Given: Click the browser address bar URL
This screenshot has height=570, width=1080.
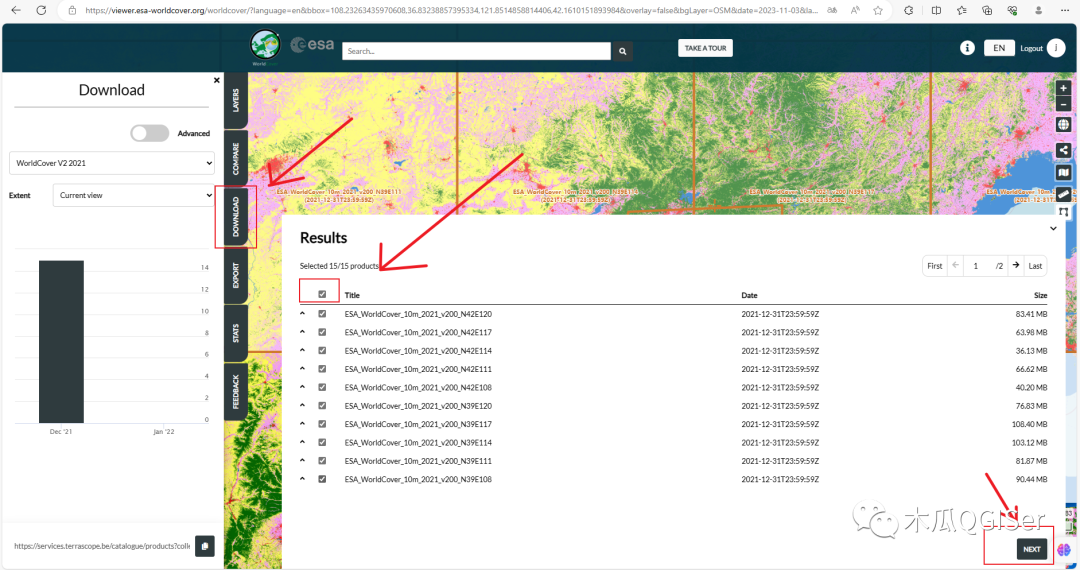Looking at the screenshot, I should point(451,10).
